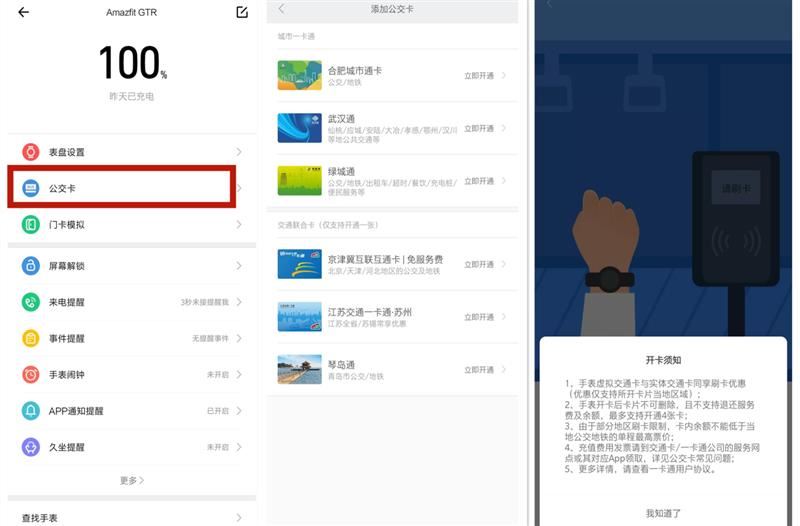The image size is (800, 526).
Task: Expand 手表闹钟 row chevron
Action: pos(239,374)
